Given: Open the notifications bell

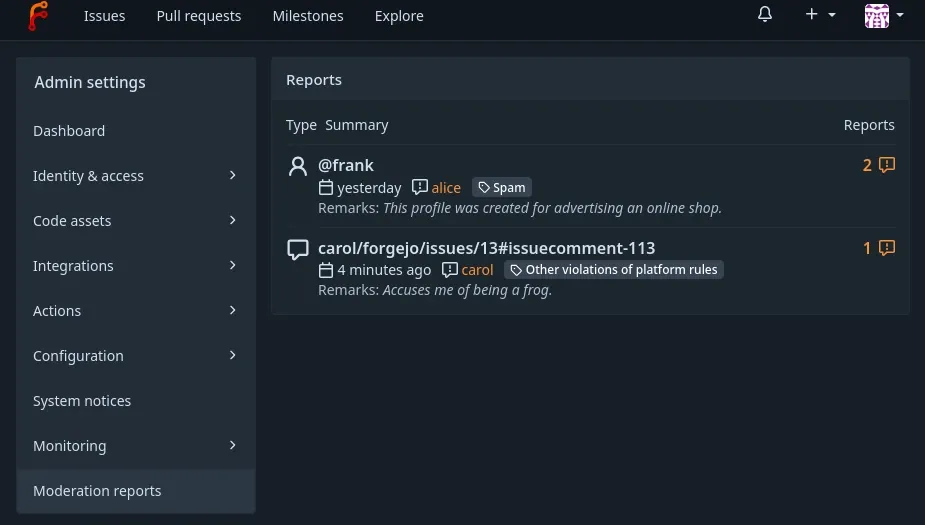Looking at the screenshot, I should 765,15.
